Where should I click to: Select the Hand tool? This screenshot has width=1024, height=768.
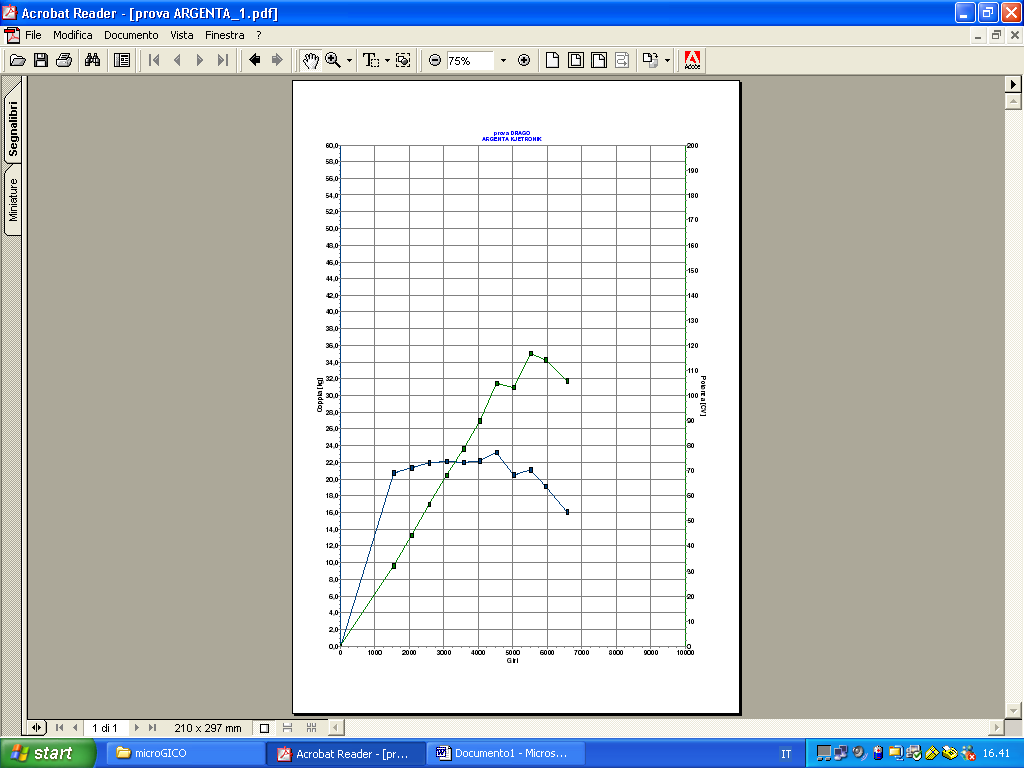pos(311,60)
